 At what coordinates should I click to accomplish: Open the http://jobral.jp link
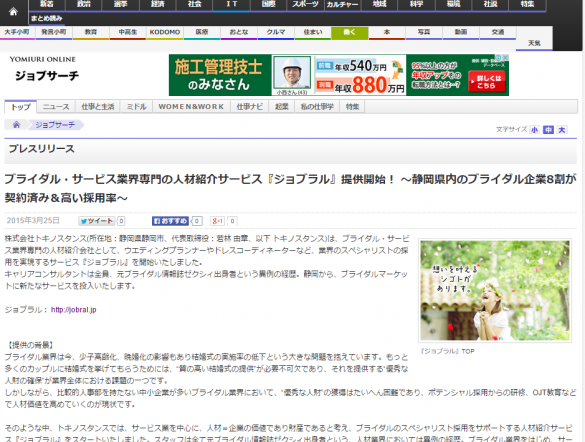tap(73, 310)
